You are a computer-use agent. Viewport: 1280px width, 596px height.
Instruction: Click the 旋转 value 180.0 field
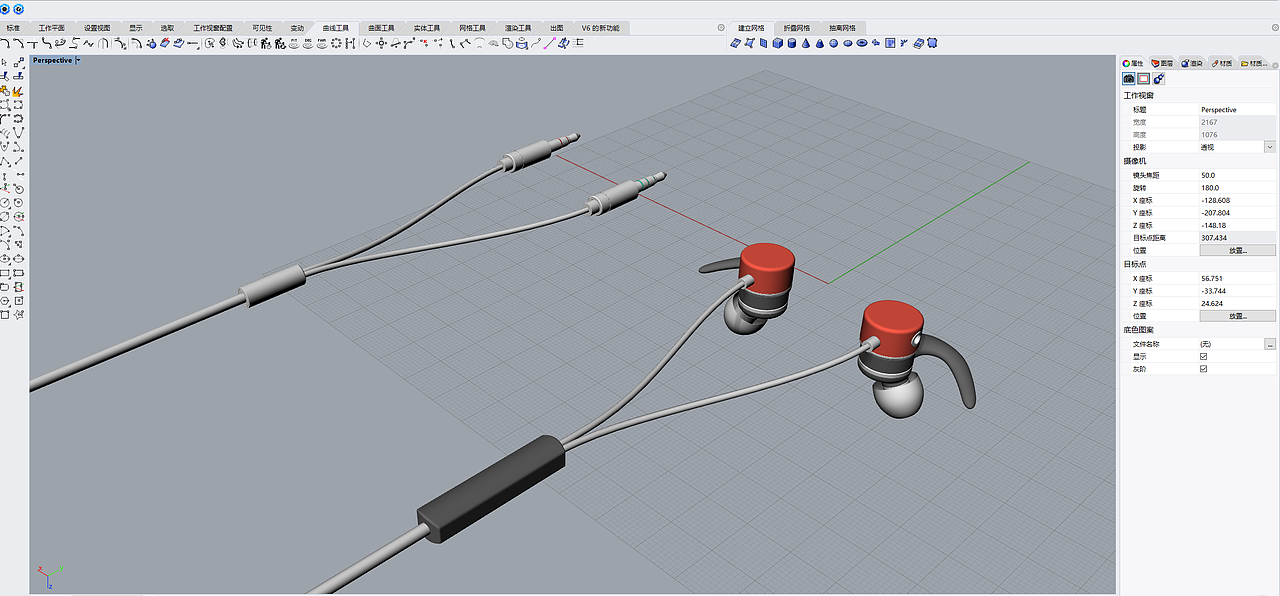click(x=1237, y=187)
